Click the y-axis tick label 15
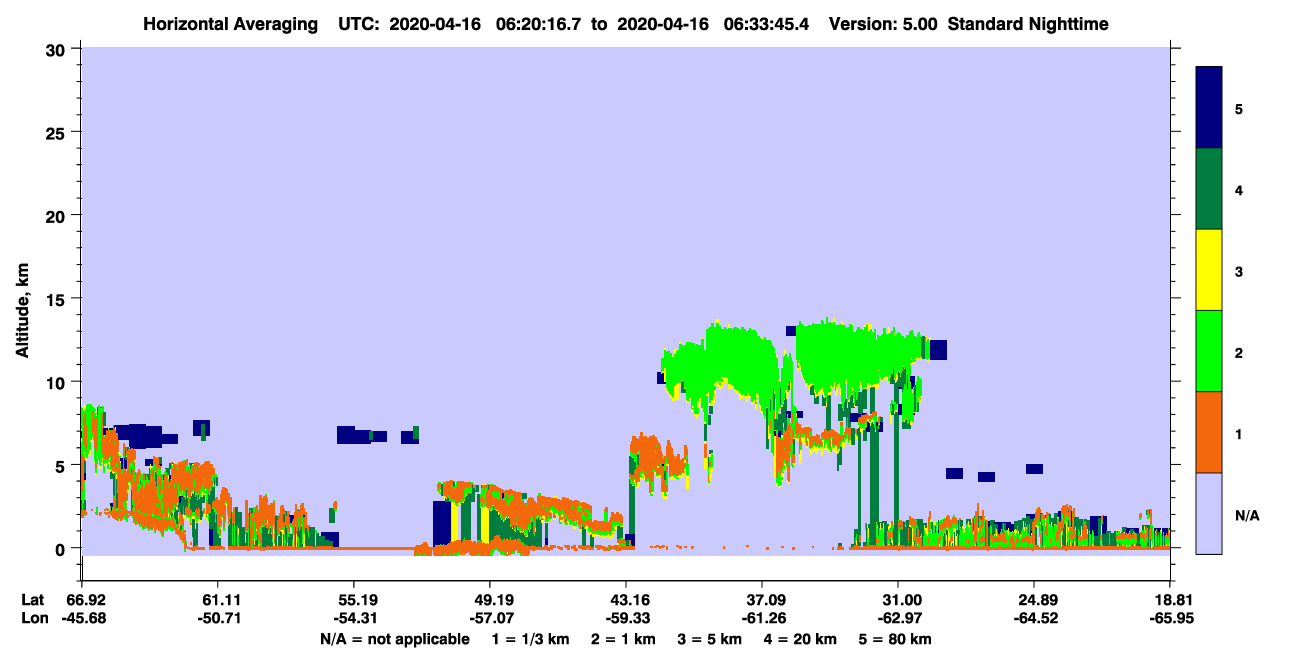This screenshot has height=667, width=1300. pyautogui.click(x=58, y=299)
